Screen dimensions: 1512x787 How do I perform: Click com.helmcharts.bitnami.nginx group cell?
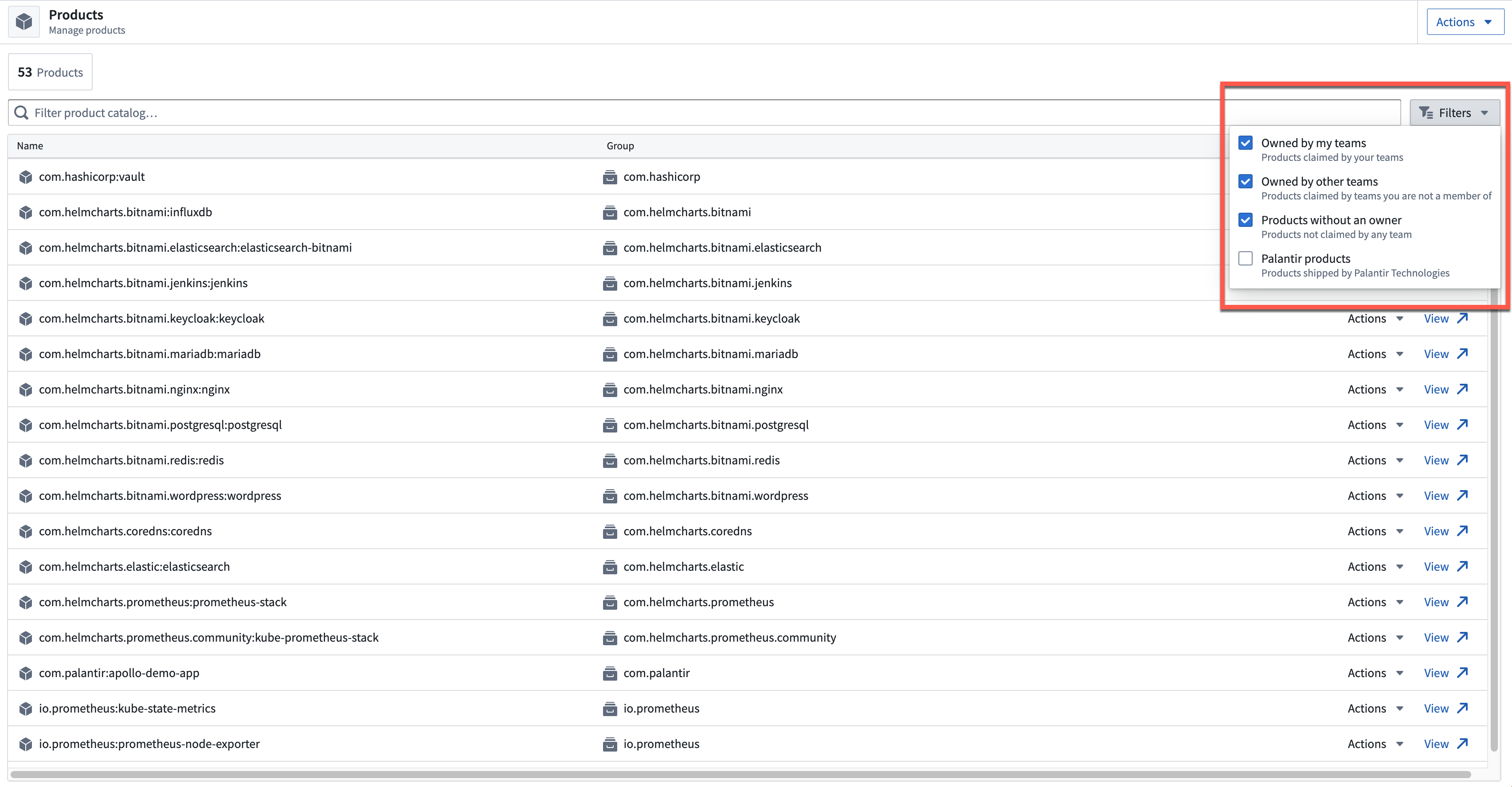pyautogui.click(x=703, y=390)
